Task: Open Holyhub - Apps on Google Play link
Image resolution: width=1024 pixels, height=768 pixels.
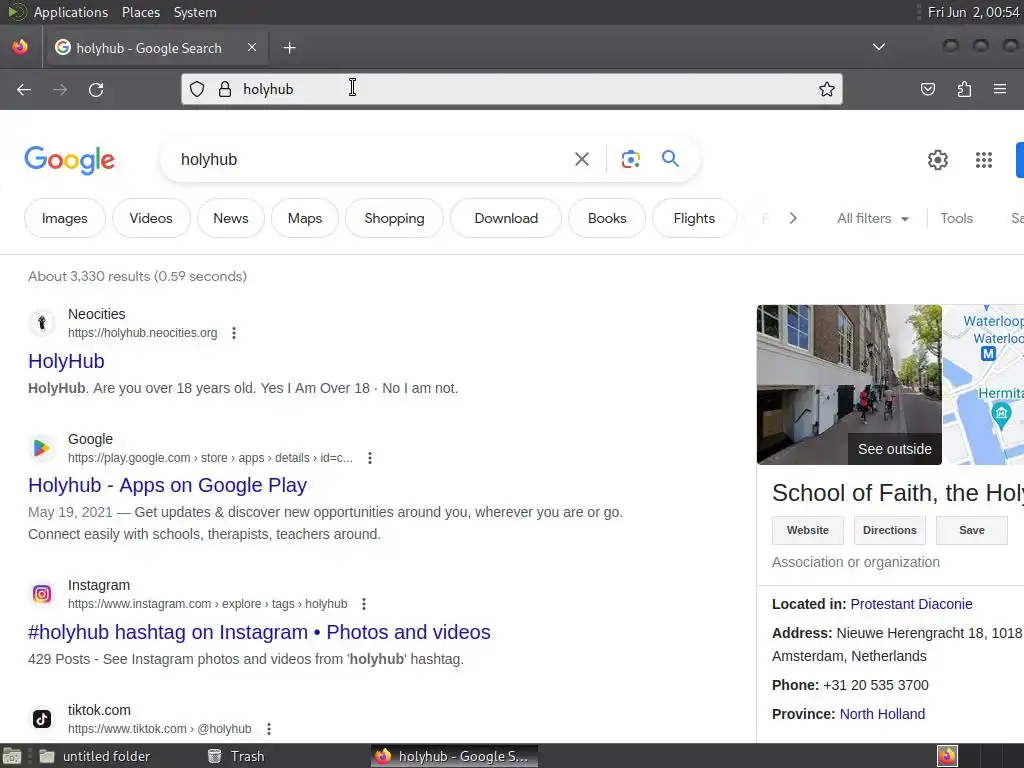Action: click(x=167, y=485)
